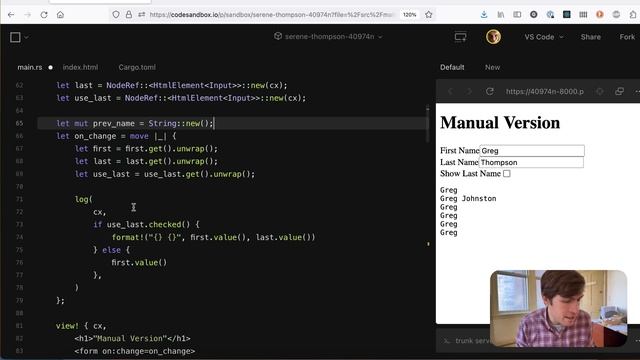Switch to the index.html tab
640x360 pixels.
80,67
